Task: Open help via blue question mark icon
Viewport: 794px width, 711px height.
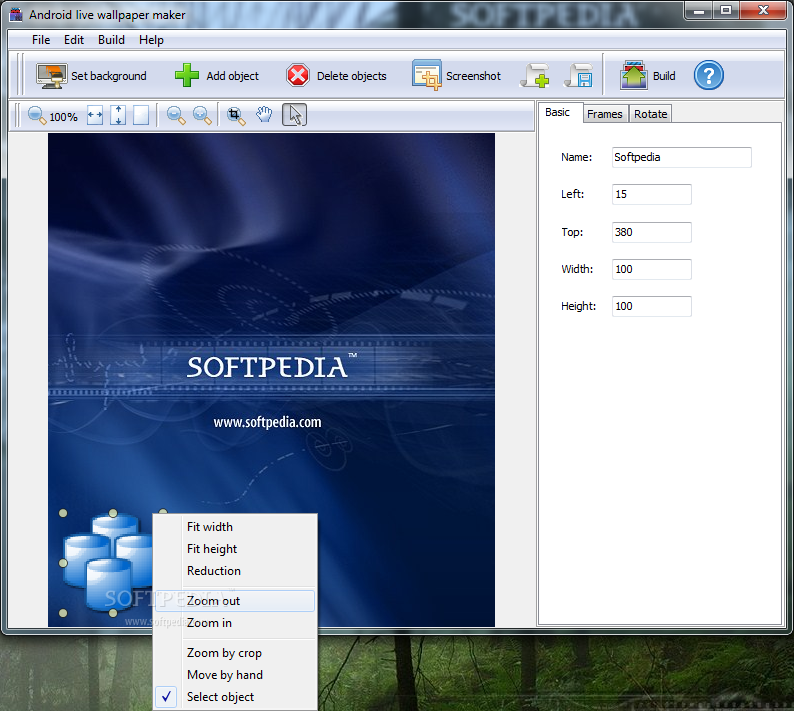Action: tap(708, 75)
